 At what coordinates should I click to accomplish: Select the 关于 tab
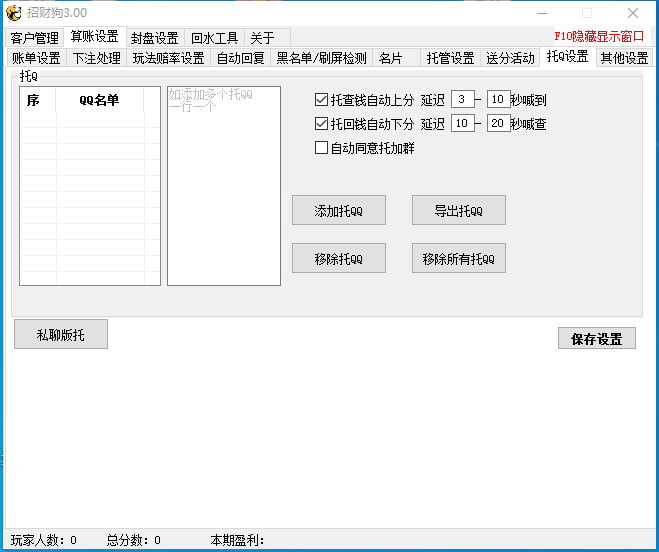[x=262, y=38]
